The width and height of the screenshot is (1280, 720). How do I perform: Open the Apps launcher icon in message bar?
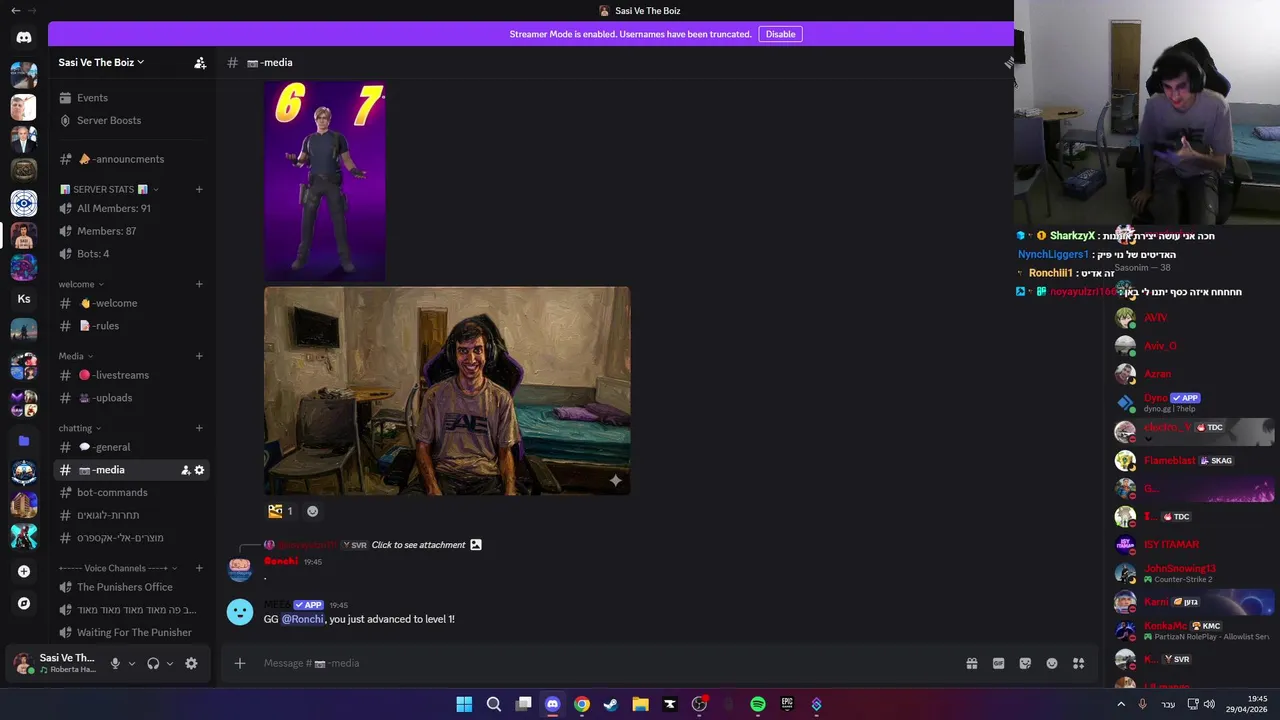pyautogui.click(x=1078, y=663)
